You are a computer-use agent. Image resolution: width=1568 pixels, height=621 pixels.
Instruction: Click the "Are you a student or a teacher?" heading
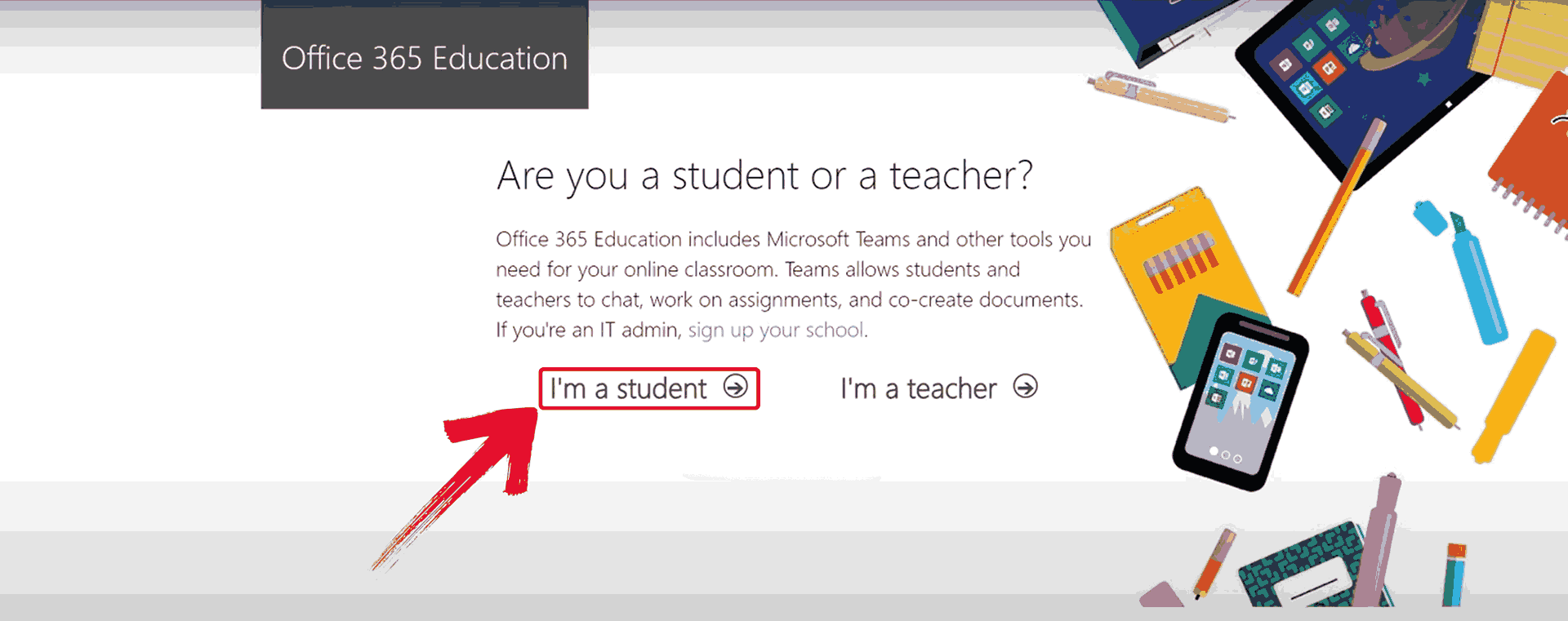pyautogui.click(x=765, y=176)
